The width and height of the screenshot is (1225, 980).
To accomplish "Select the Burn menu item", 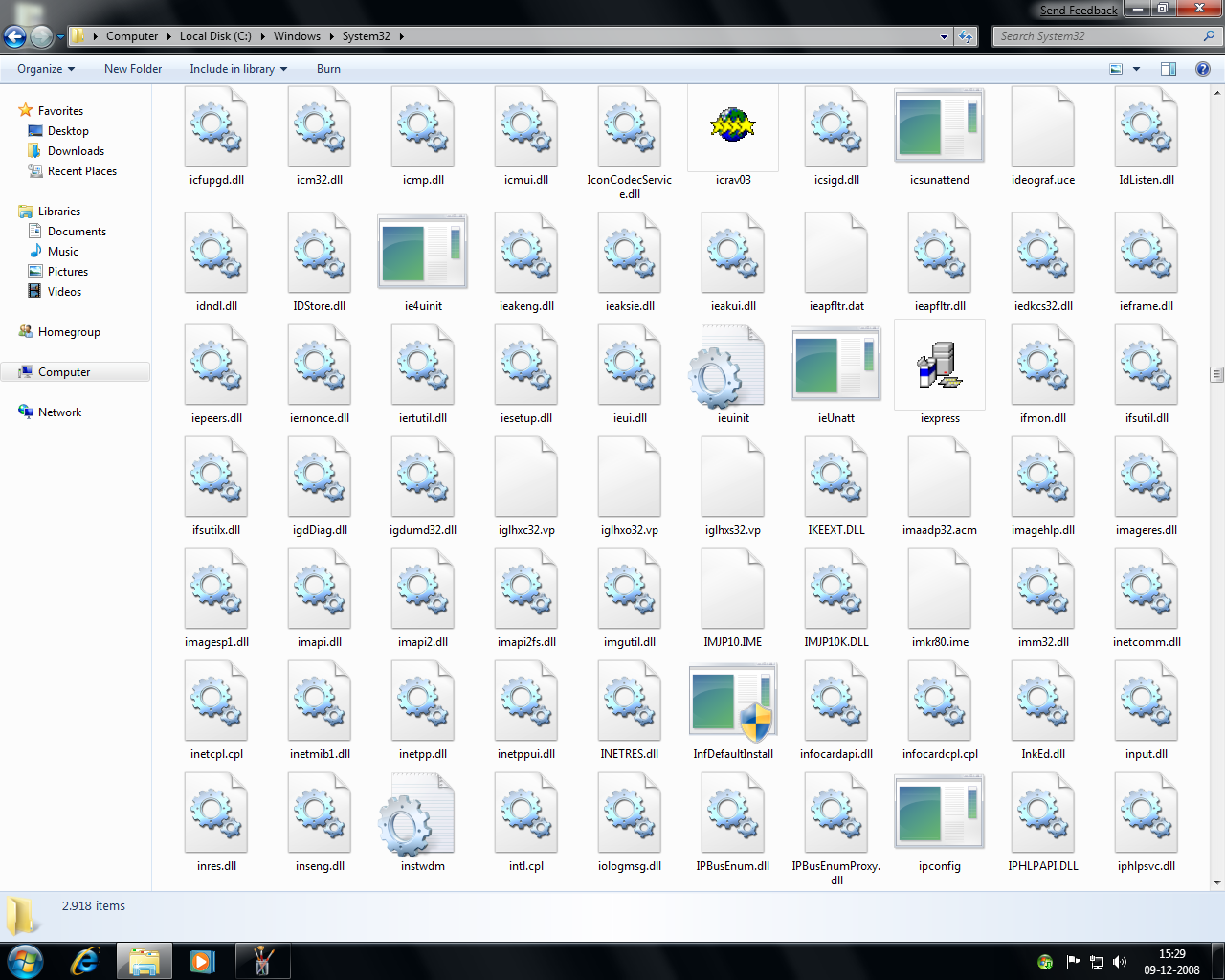I will pos(328,68).
